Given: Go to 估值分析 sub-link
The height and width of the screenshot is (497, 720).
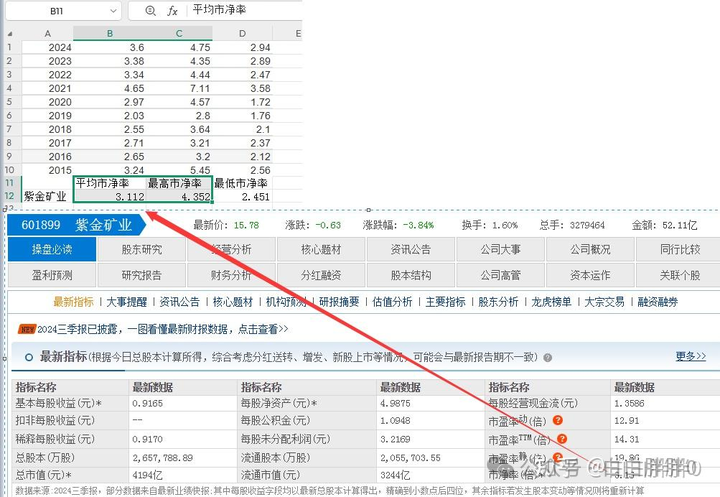Looking at the screenshot, I should click(393, 302).
